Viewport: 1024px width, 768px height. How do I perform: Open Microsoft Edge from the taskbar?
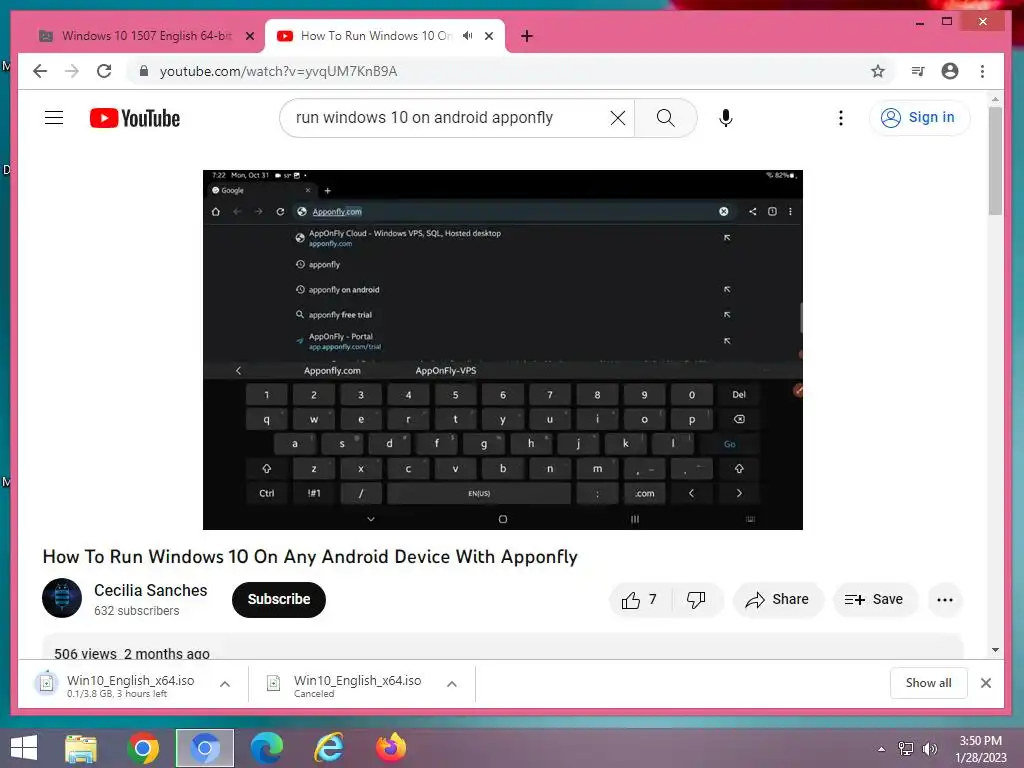(267, 748)
